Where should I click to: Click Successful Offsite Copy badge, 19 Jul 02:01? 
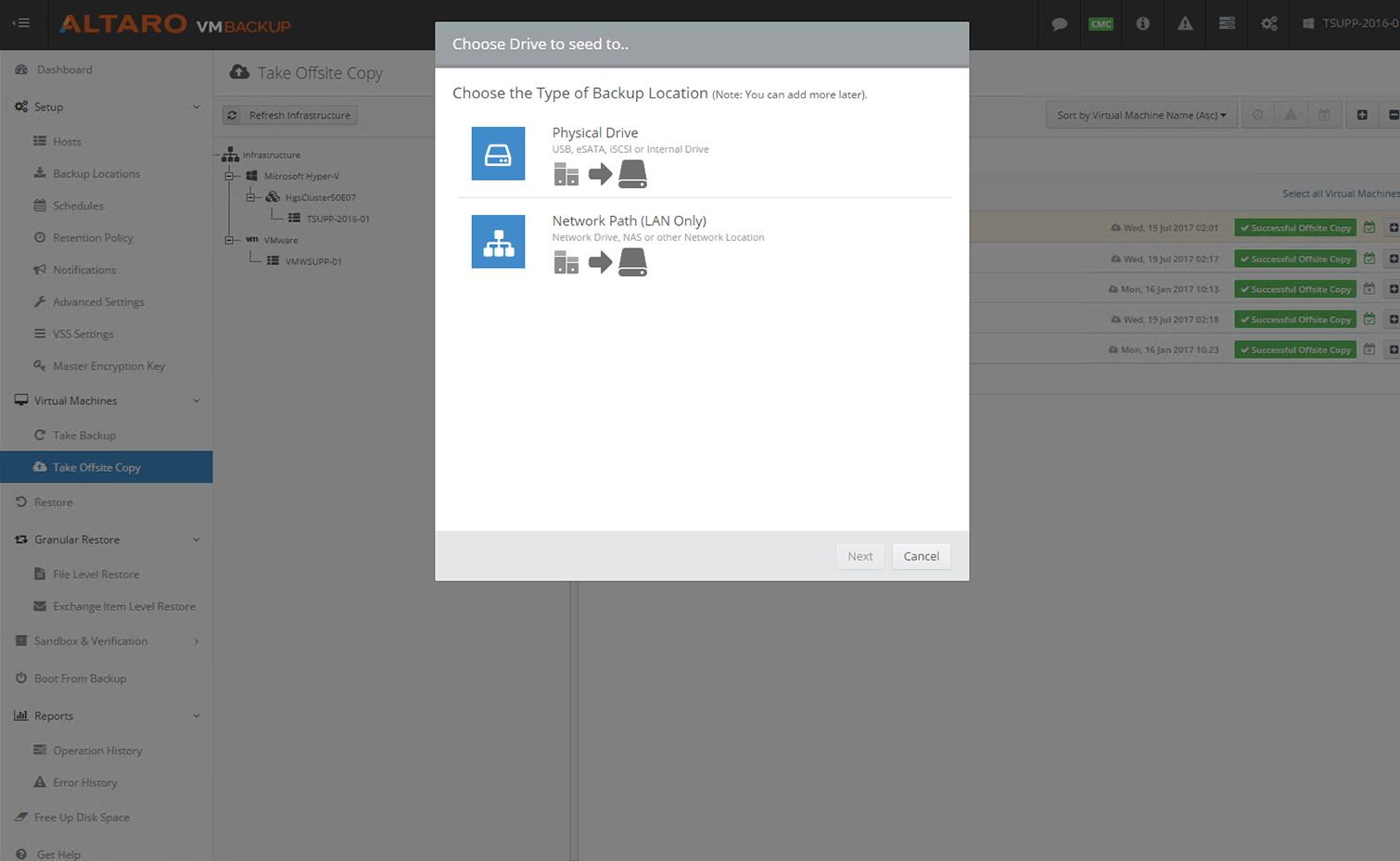point(1295,227)
